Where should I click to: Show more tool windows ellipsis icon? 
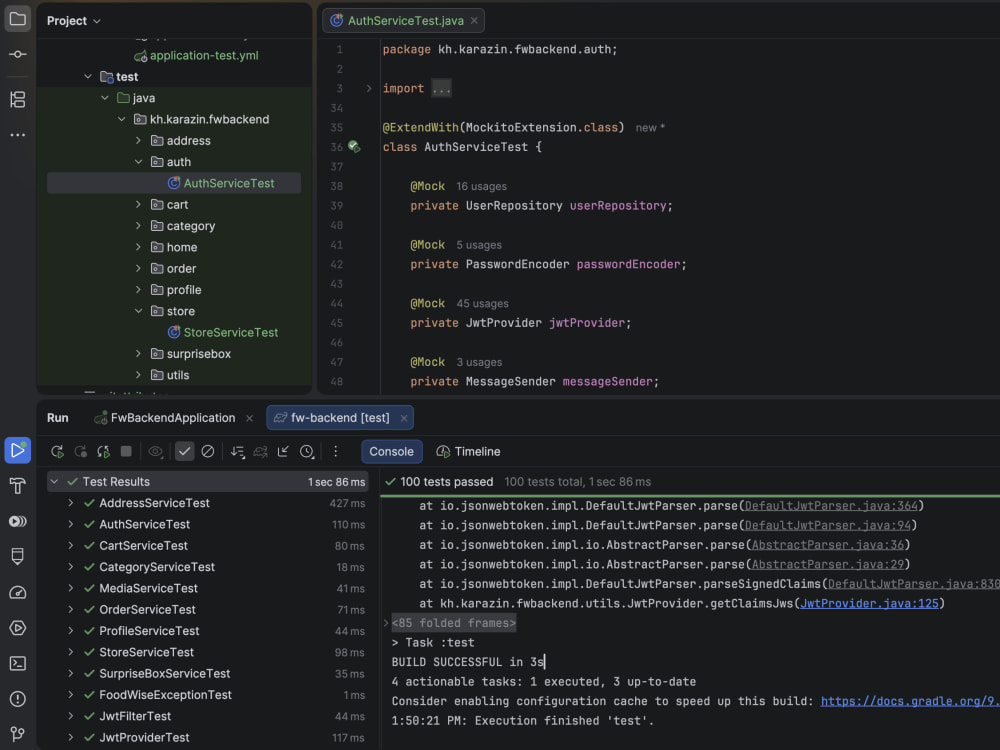coord(17,135)
